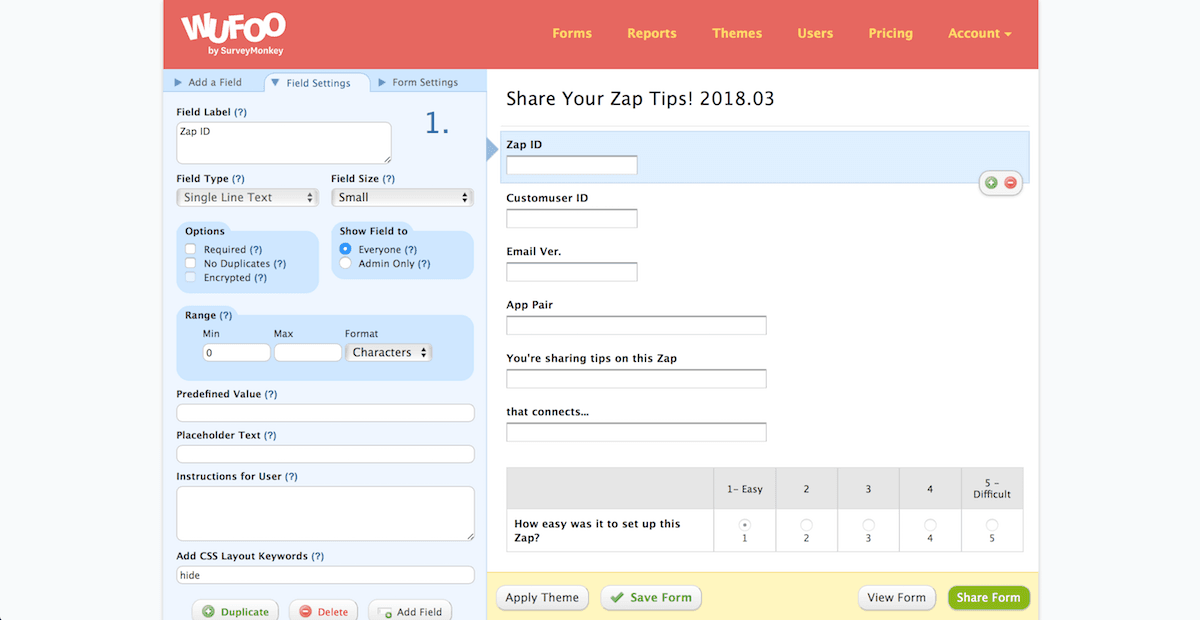Screen dimensions: 1200x620
Task: Click 'How easy was it to set up' question
Action: pos(597,530)
